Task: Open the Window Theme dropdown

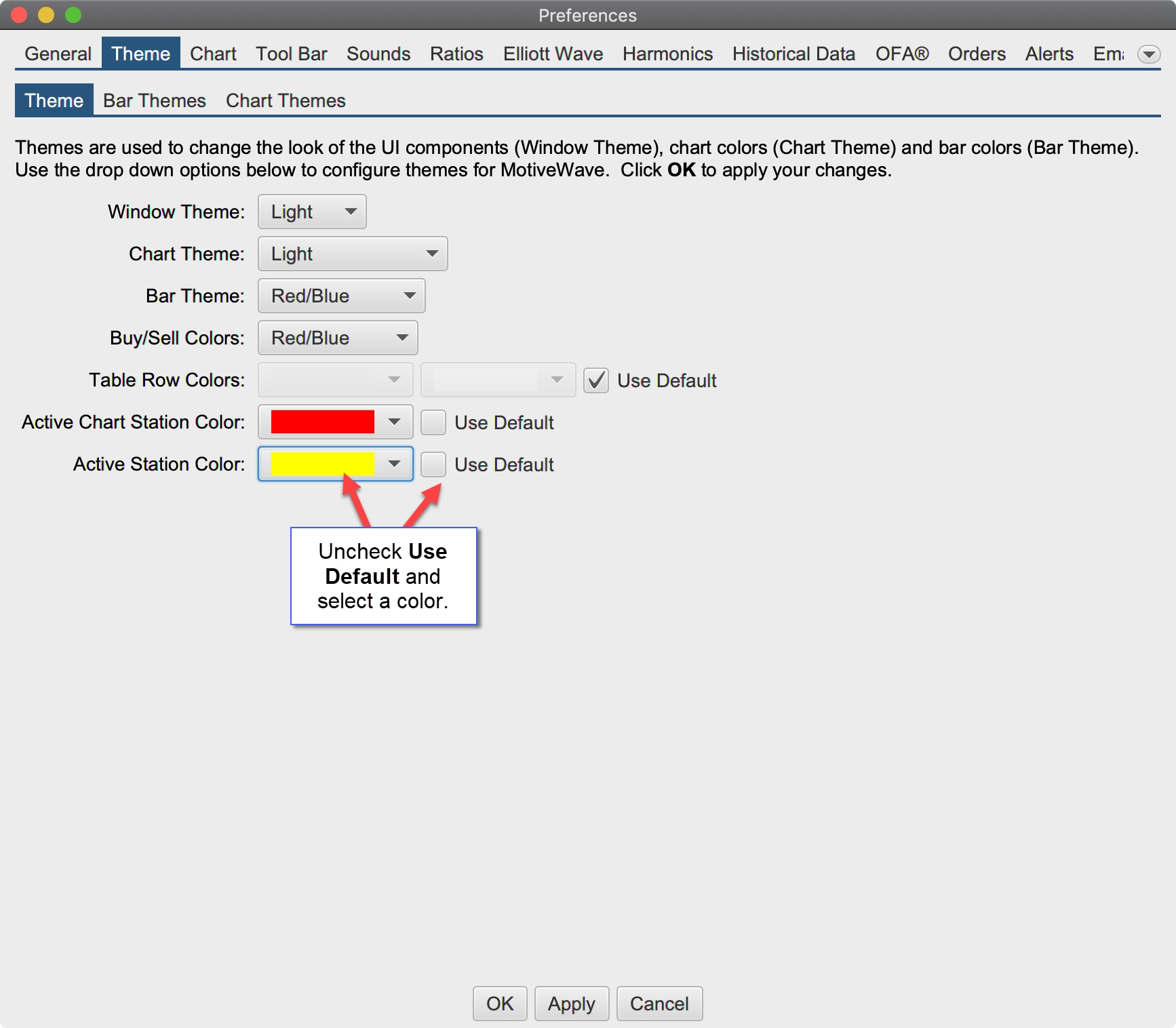Action: coord(312,212)
